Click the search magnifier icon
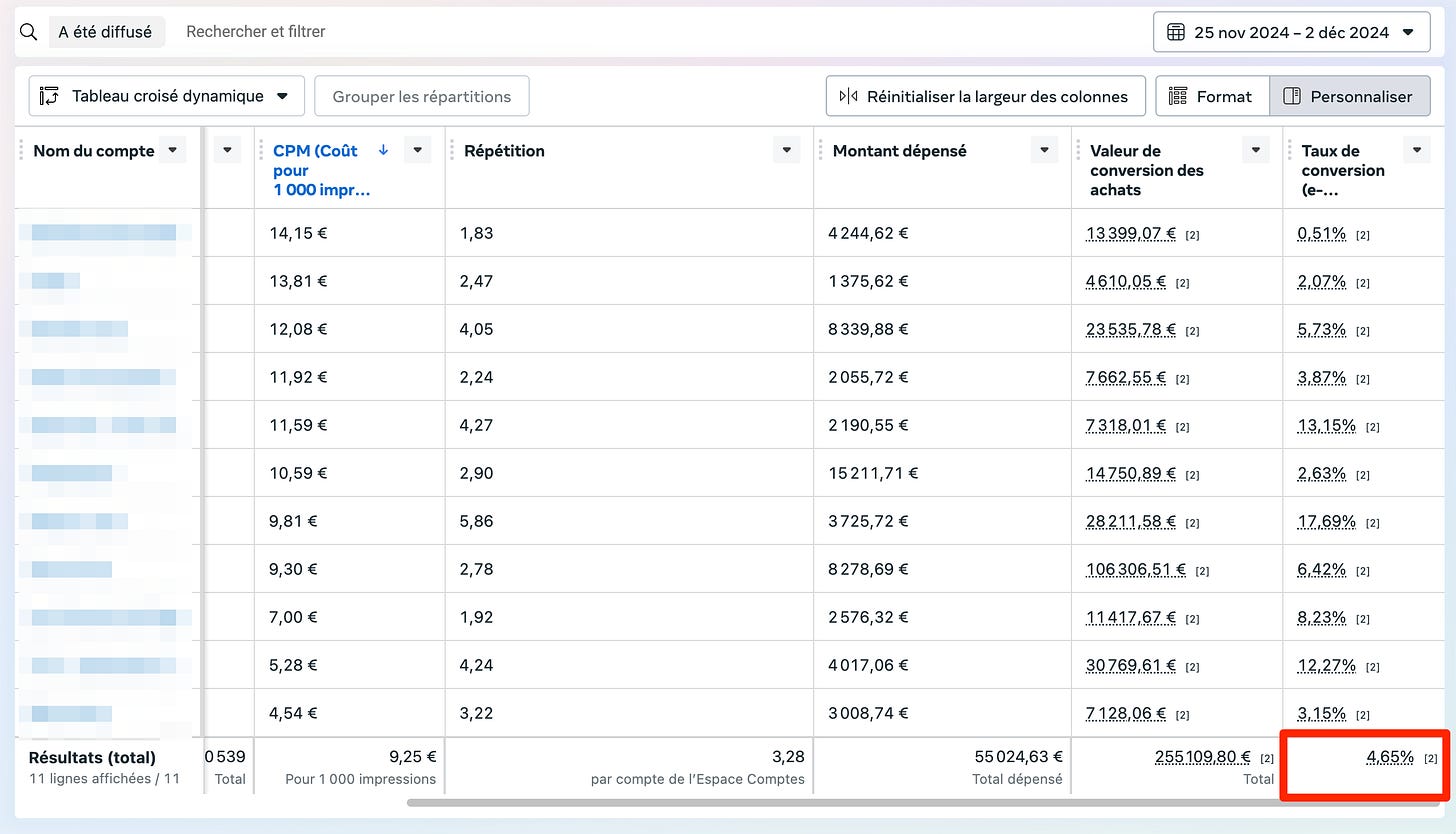The width and height of the screenshot is (1456, 834). click(28, 32)
